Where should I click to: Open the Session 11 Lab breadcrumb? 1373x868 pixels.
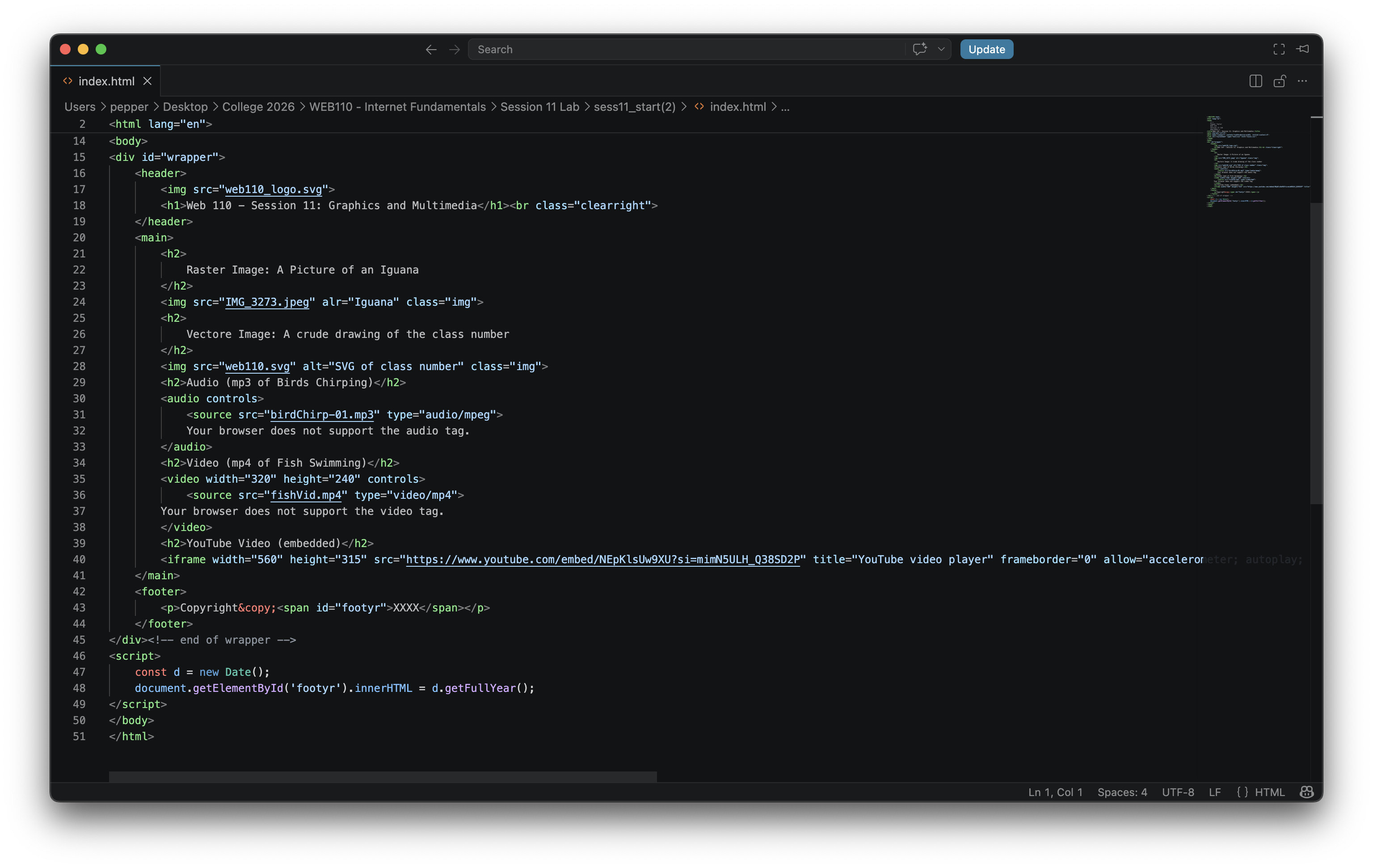point(539,107)
